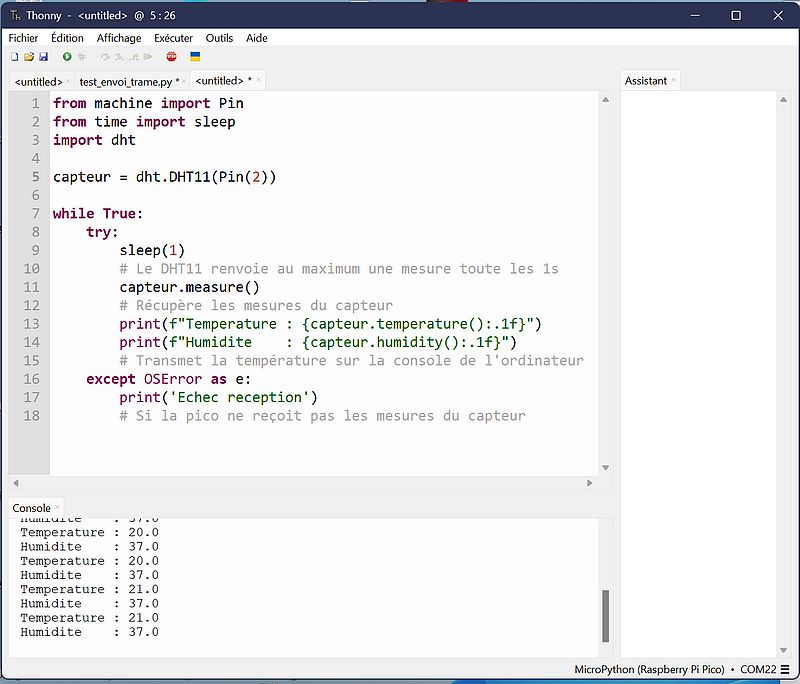Click the Ukraine flag toolbar icon

tap(195, 57)
